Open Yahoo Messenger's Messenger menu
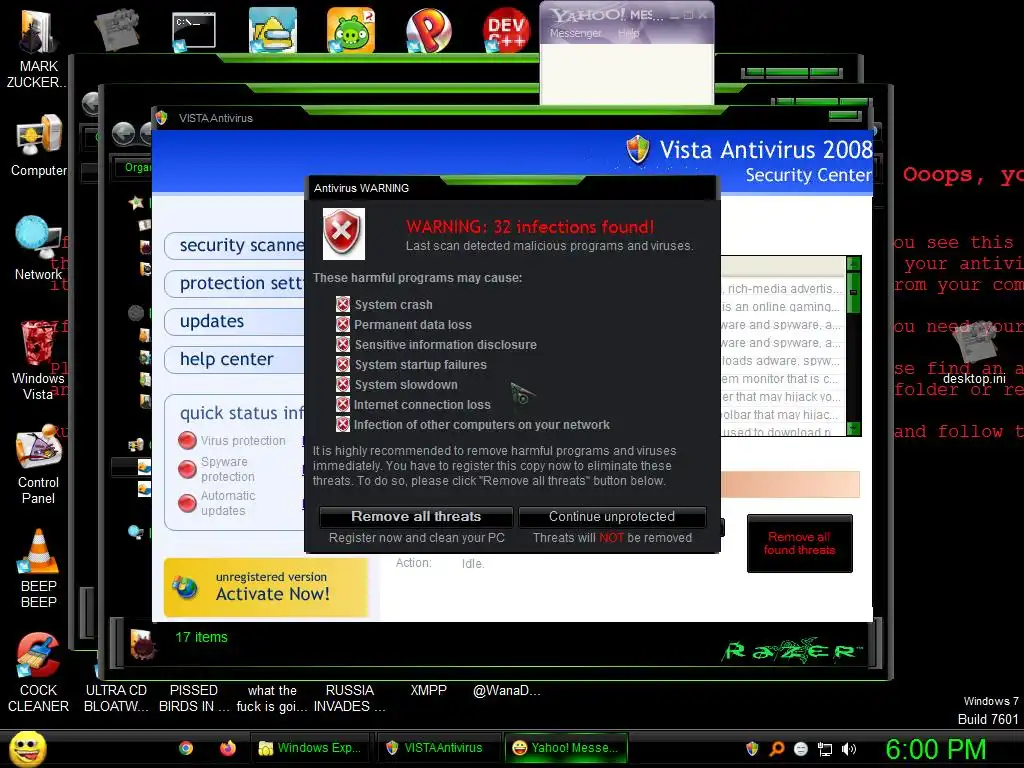 pyautogui.click(x=575, y=33)
